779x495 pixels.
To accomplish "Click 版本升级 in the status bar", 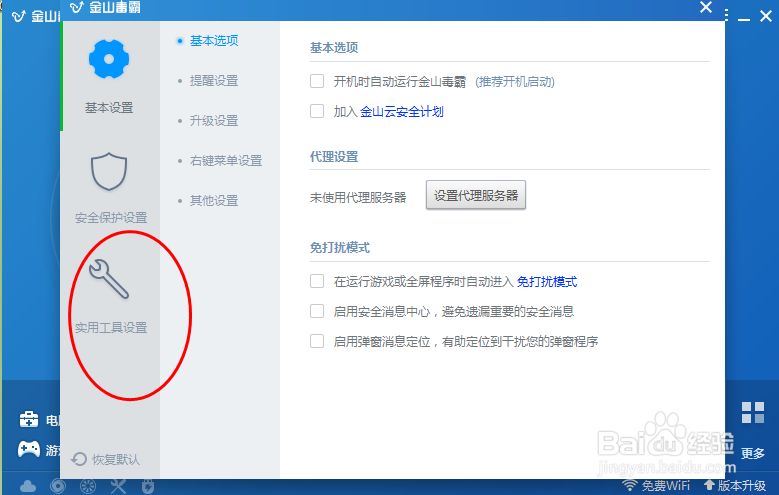I will pyautogui.click(x=735, y=486).
